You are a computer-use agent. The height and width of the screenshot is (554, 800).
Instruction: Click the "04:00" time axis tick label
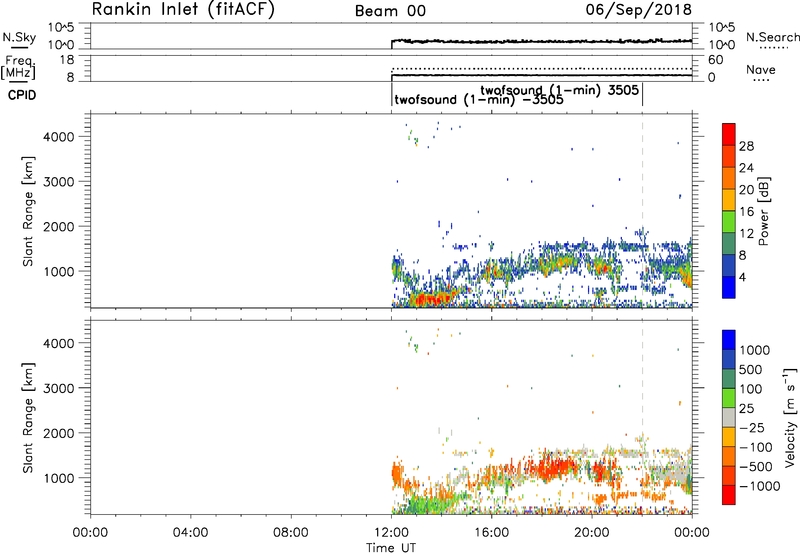(191, 533)
